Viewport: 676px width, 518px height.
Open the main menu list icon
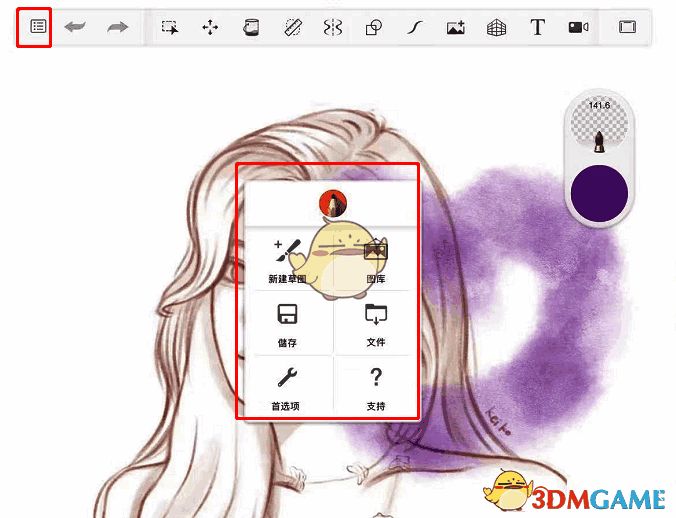(38, 27)
